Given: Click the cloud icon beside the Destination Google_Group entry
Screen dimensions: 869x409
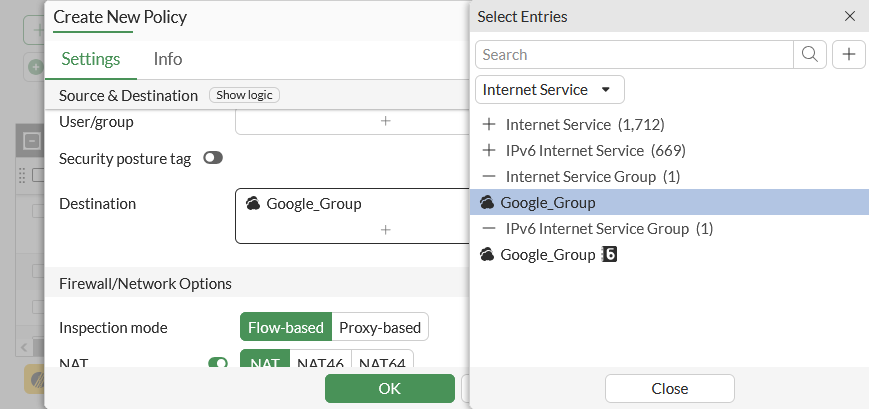Looking at the screenshot, I should [x=253, y=204].
